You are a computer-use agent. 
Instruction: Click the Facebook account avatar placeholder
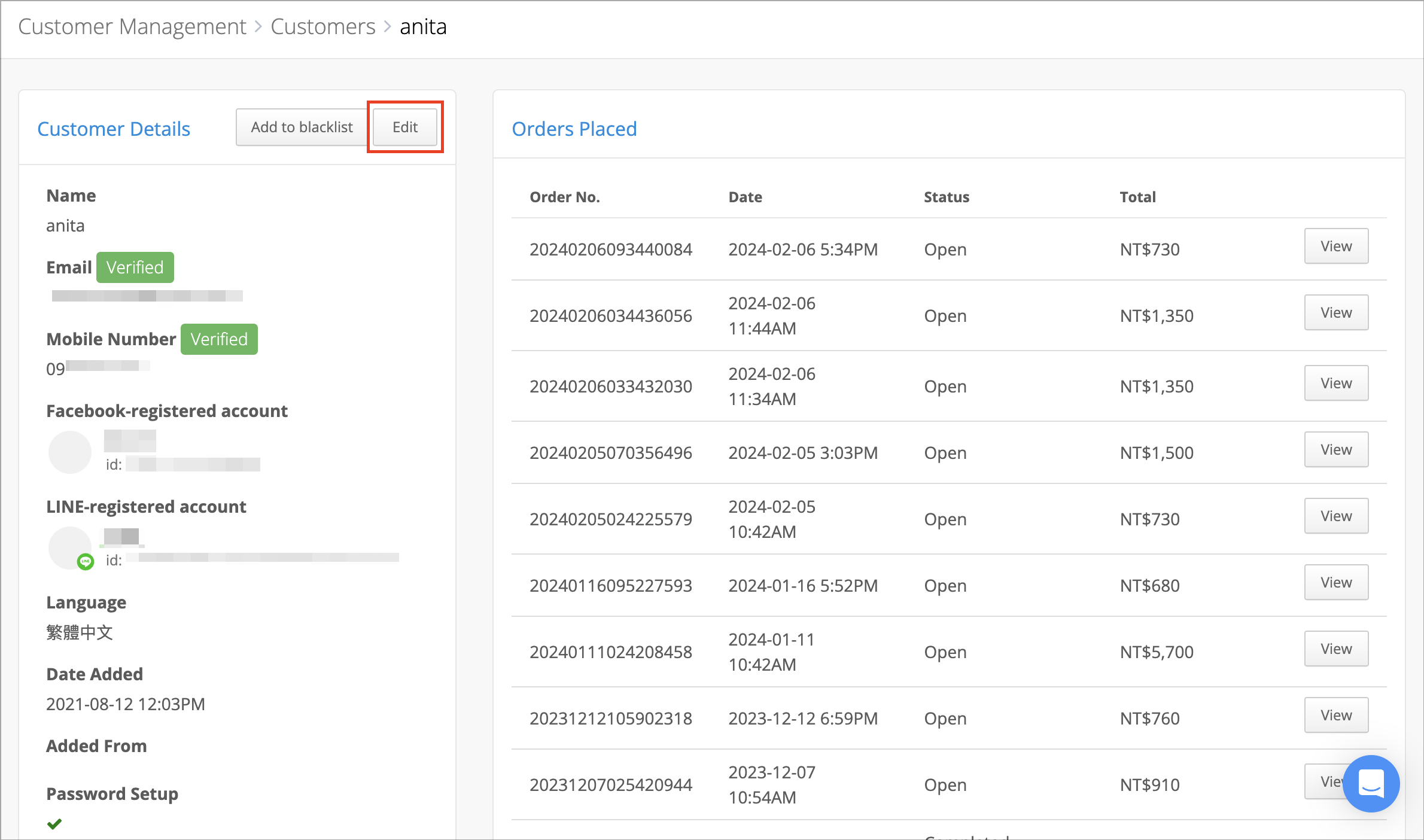(70, 452)
